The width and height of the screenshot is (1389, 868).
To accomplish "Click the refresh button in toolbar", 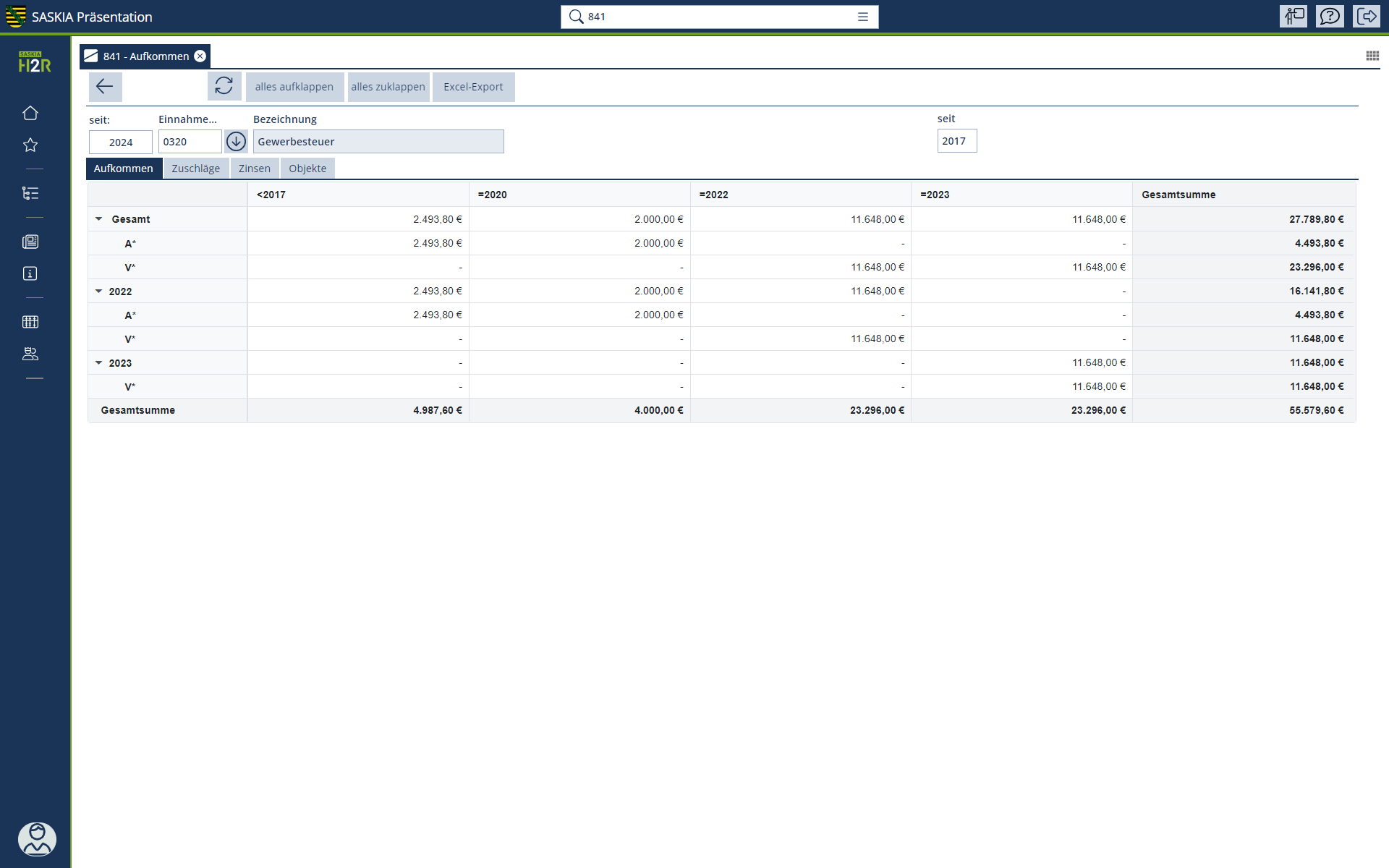I will pyautogui.click(x=224, y=87).
